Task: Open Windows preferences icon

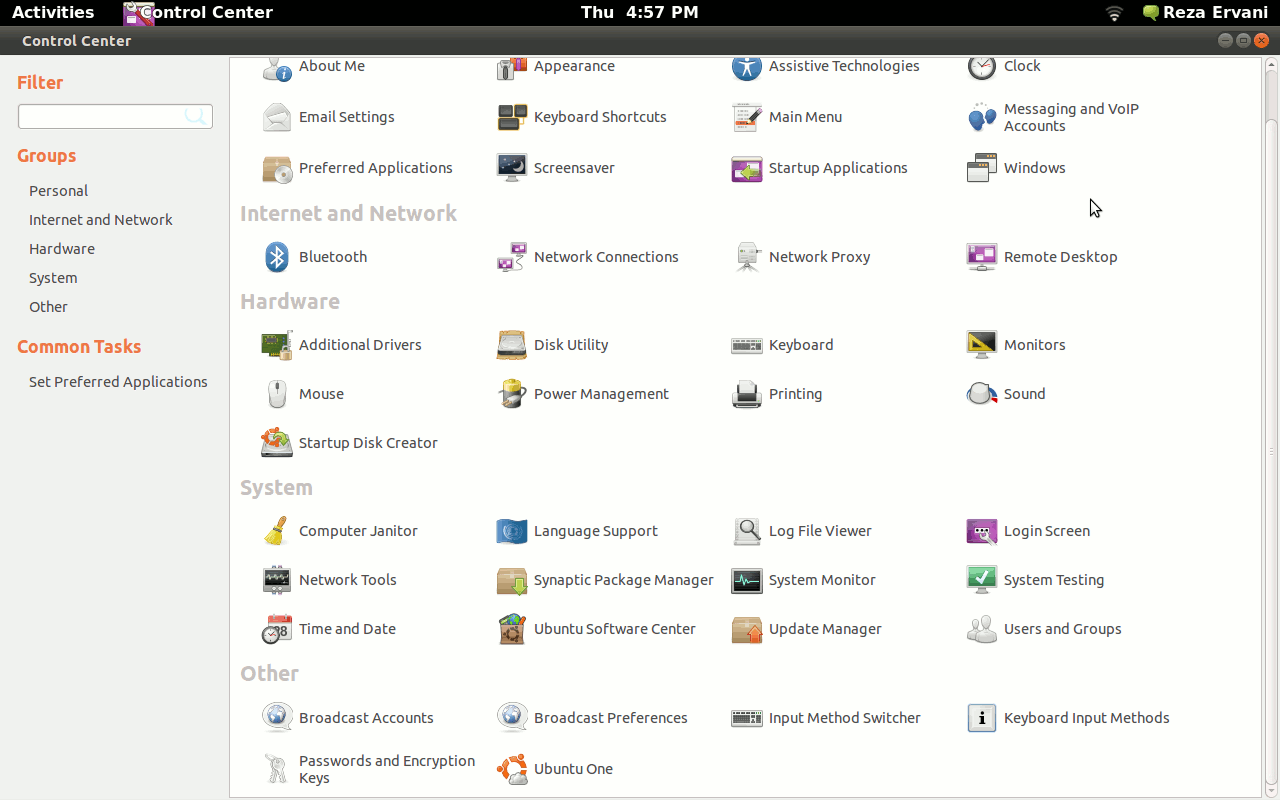Action: [x=982, y=168]
